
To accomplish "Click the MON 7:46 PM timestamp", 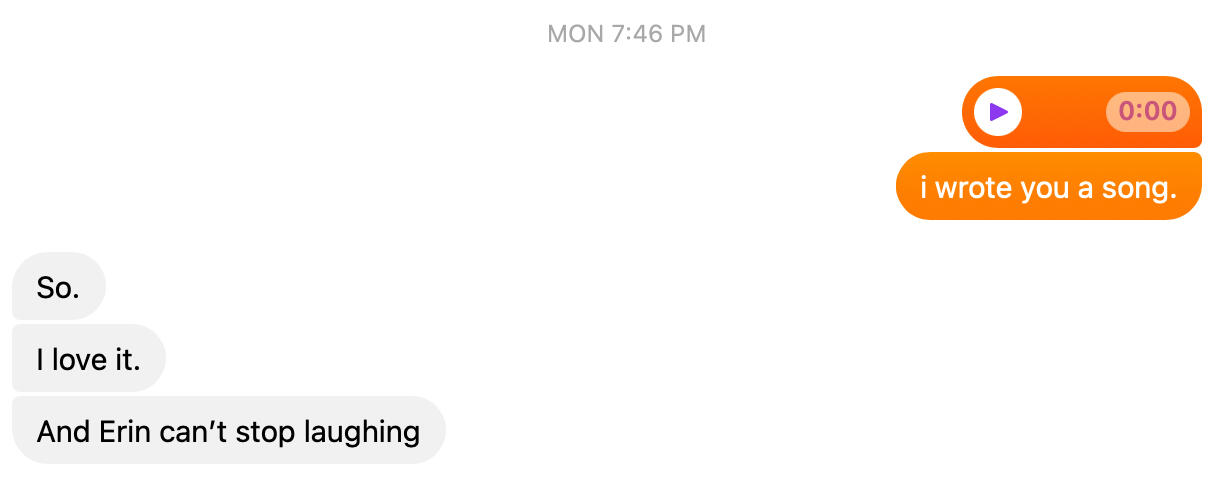I will click(x=627, y=34).
